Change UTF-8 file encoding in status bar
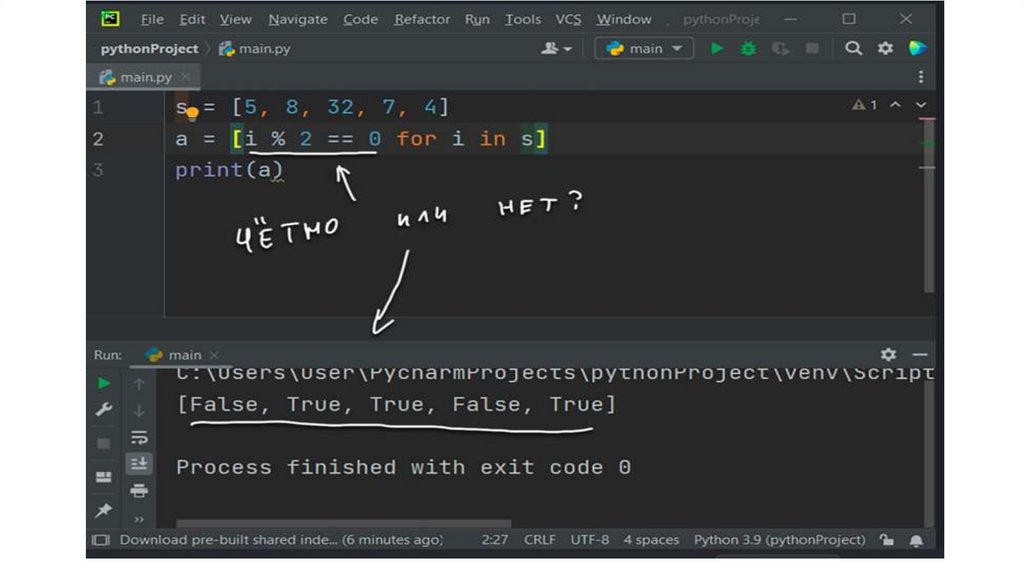 tap(590, 540)
